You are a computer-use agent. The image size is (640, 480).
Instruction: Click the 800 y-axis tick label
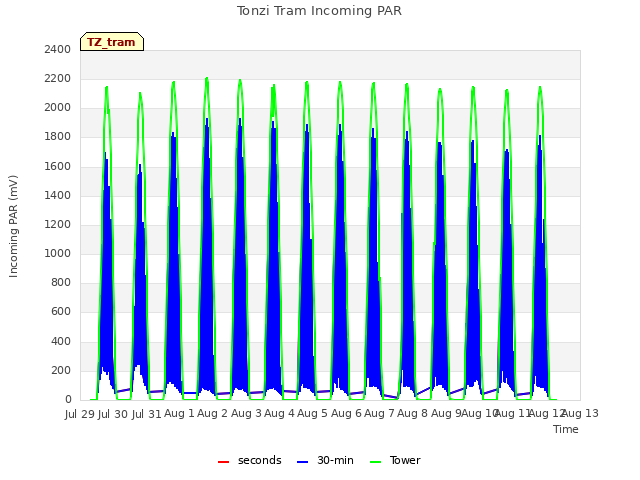pyautogui.click(x=61, y=282)
